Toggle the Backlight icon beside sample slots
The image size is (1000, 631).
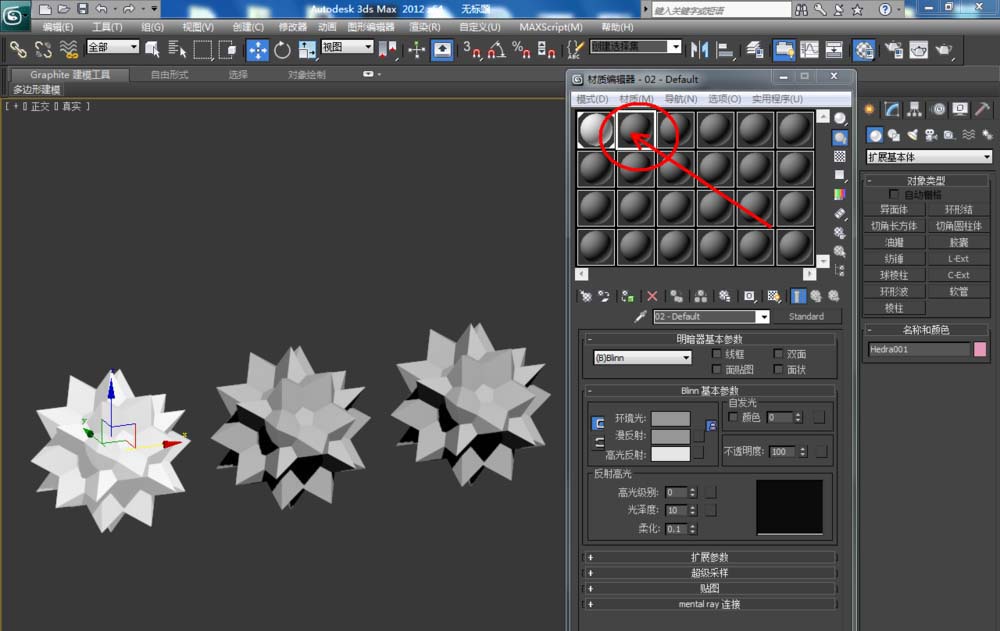click(x=840, y=137)
